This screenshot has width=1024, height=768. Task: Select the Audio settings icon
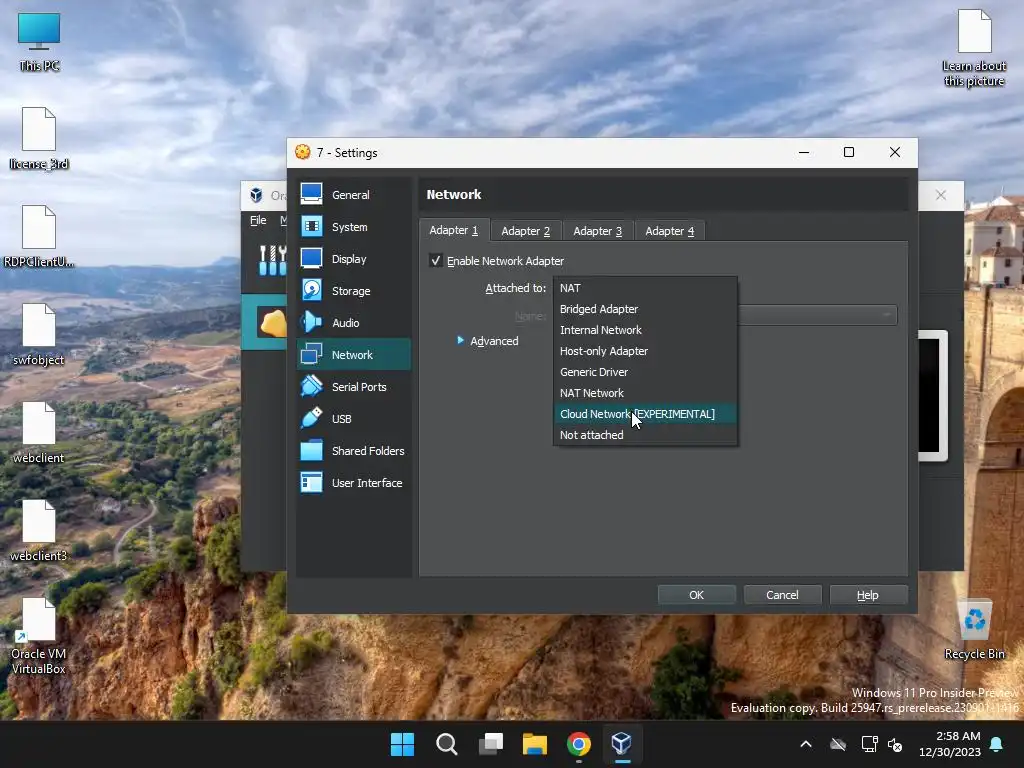click(312, 322)
